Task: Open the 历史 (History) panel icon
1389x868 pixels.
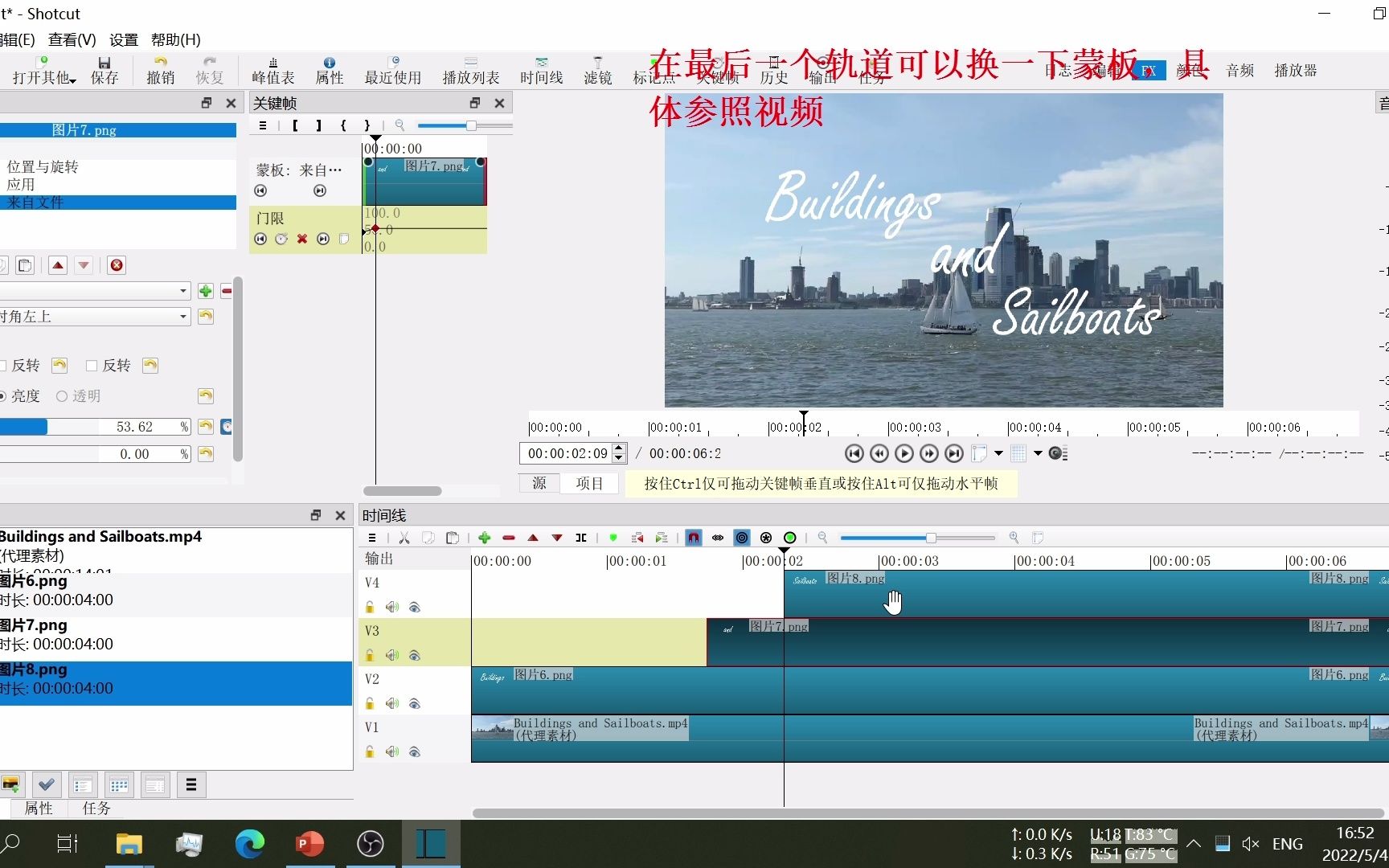Action: (x=773, y=70)
